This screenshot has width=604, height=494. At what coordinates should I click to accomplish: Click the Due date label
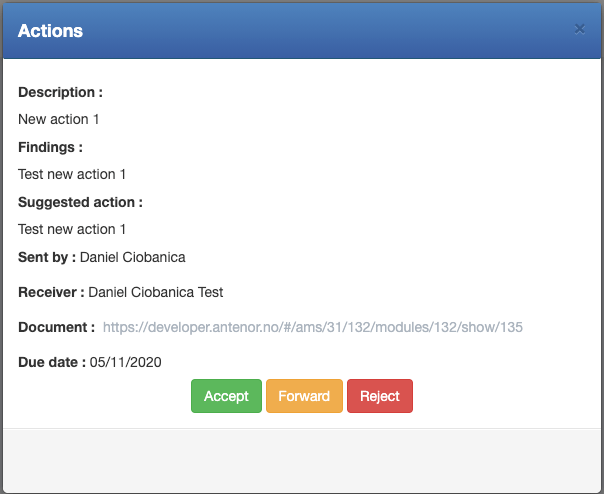pyautogui.click(x=52, y=362)
